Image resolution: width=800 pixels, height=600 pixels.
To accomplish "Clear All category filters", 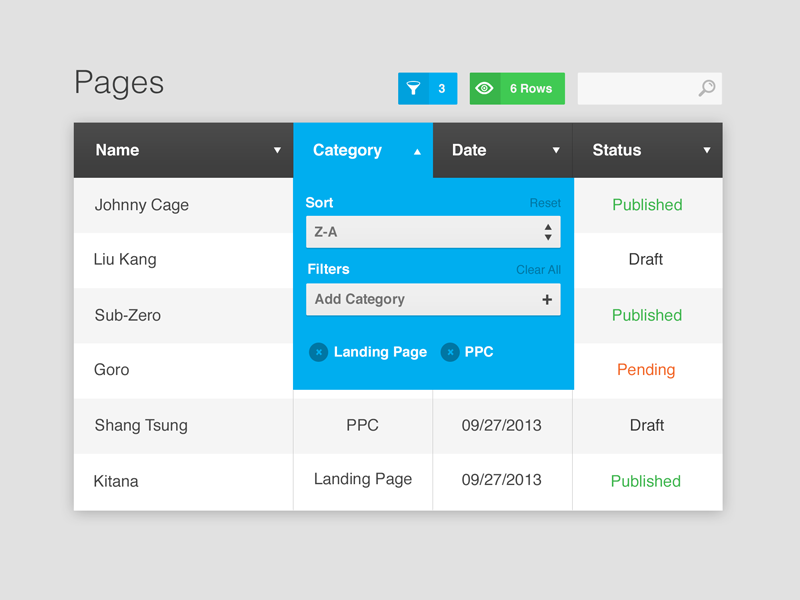I will 540,269.
